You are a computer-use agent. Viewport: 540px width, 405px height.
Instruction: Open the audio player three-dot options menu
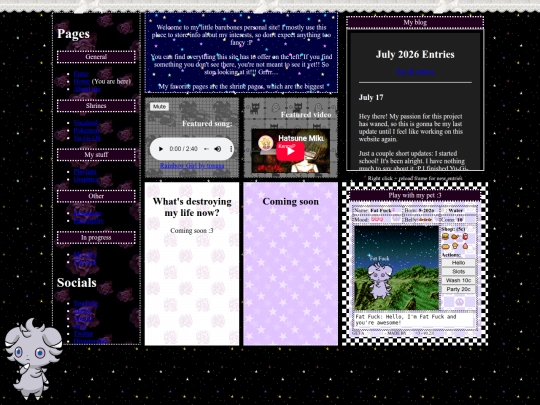click(x=231, y=149)
